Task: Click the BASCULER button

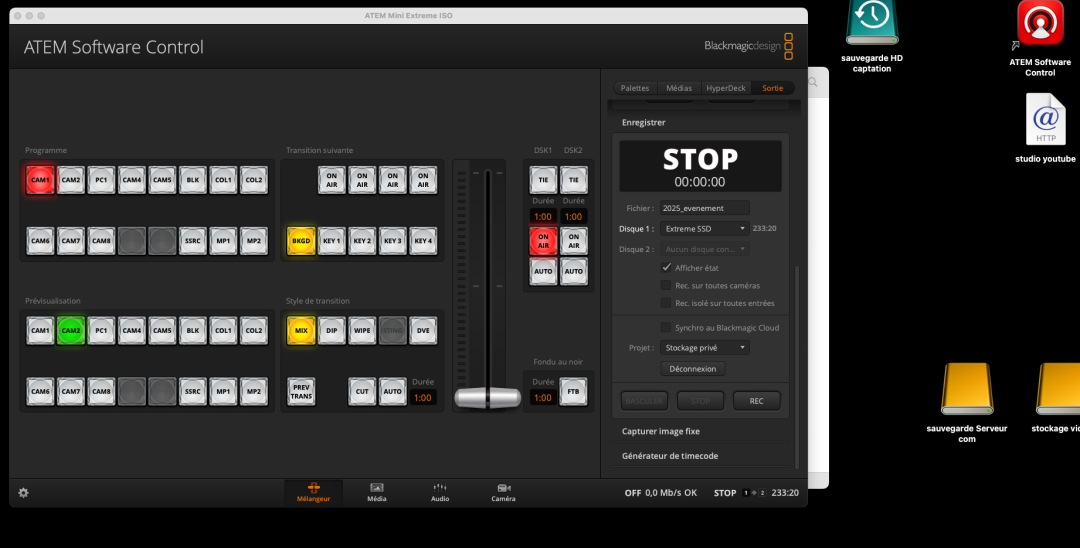Action: (x=644, y=401)
